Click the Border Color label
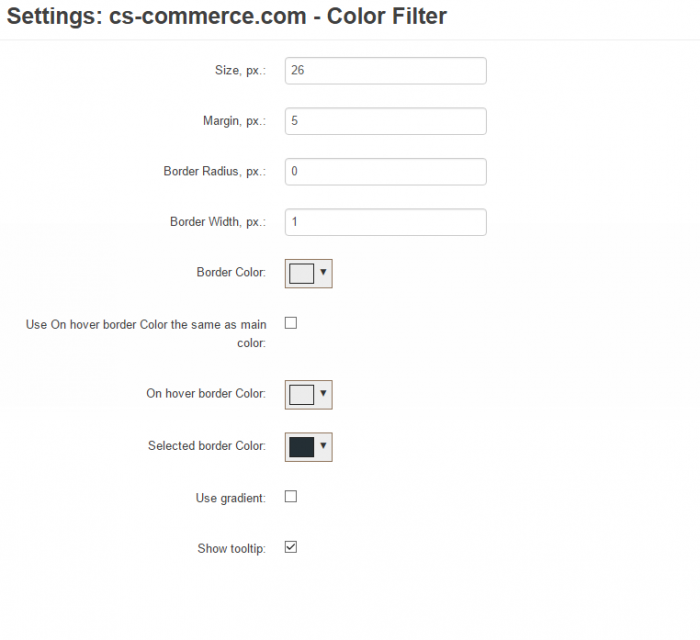This screenshot has height=640, width=700. pos(231,272)
